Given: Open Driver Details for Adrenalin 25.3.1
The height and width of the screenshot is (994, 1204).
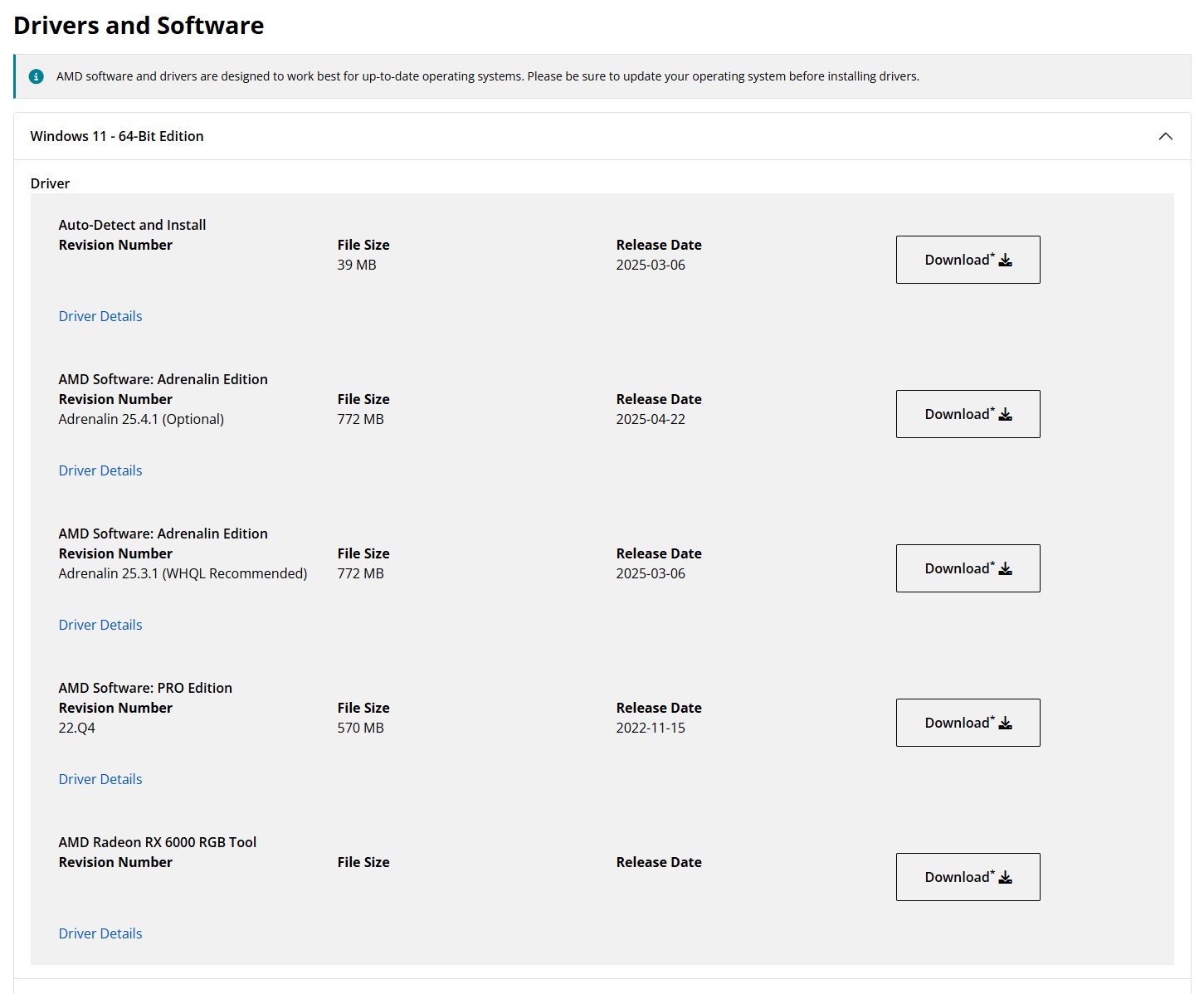Looking at the screenshot, I should tap(100, 625).
